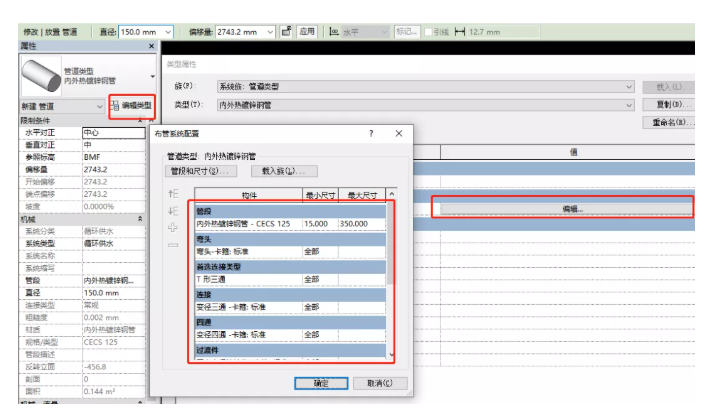
Task: Click the 12.7 mm leader length field
Action: point(503,32)
